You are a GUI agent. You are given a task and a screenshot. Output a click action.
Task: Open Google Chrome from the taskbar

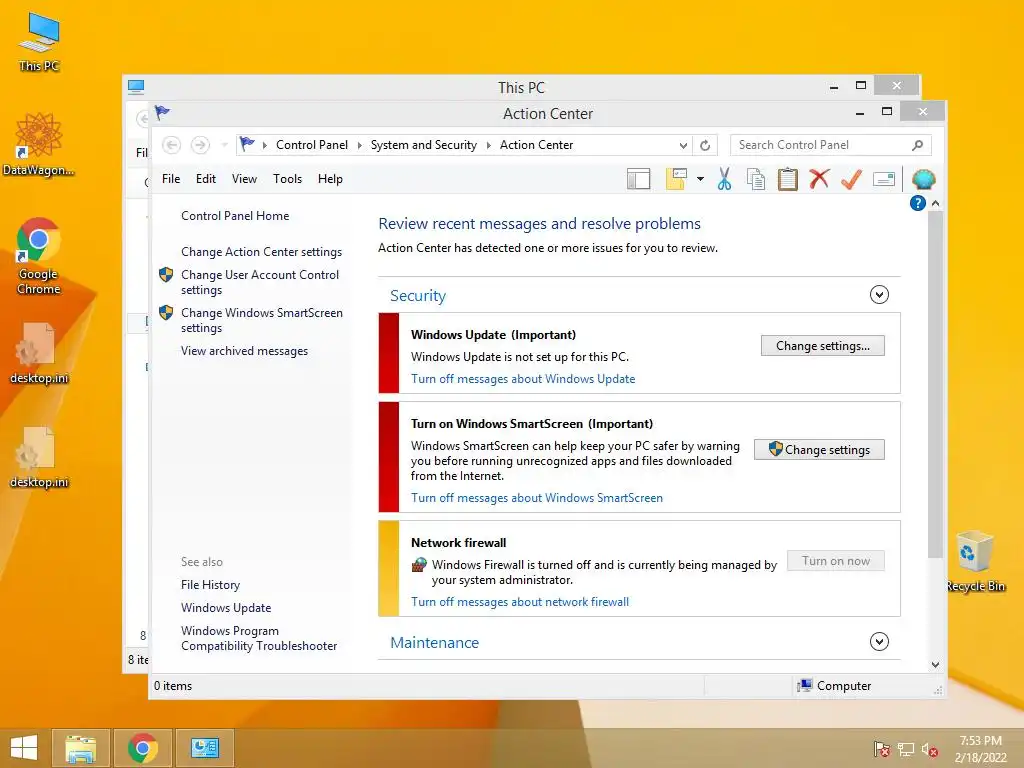point(143,748)
